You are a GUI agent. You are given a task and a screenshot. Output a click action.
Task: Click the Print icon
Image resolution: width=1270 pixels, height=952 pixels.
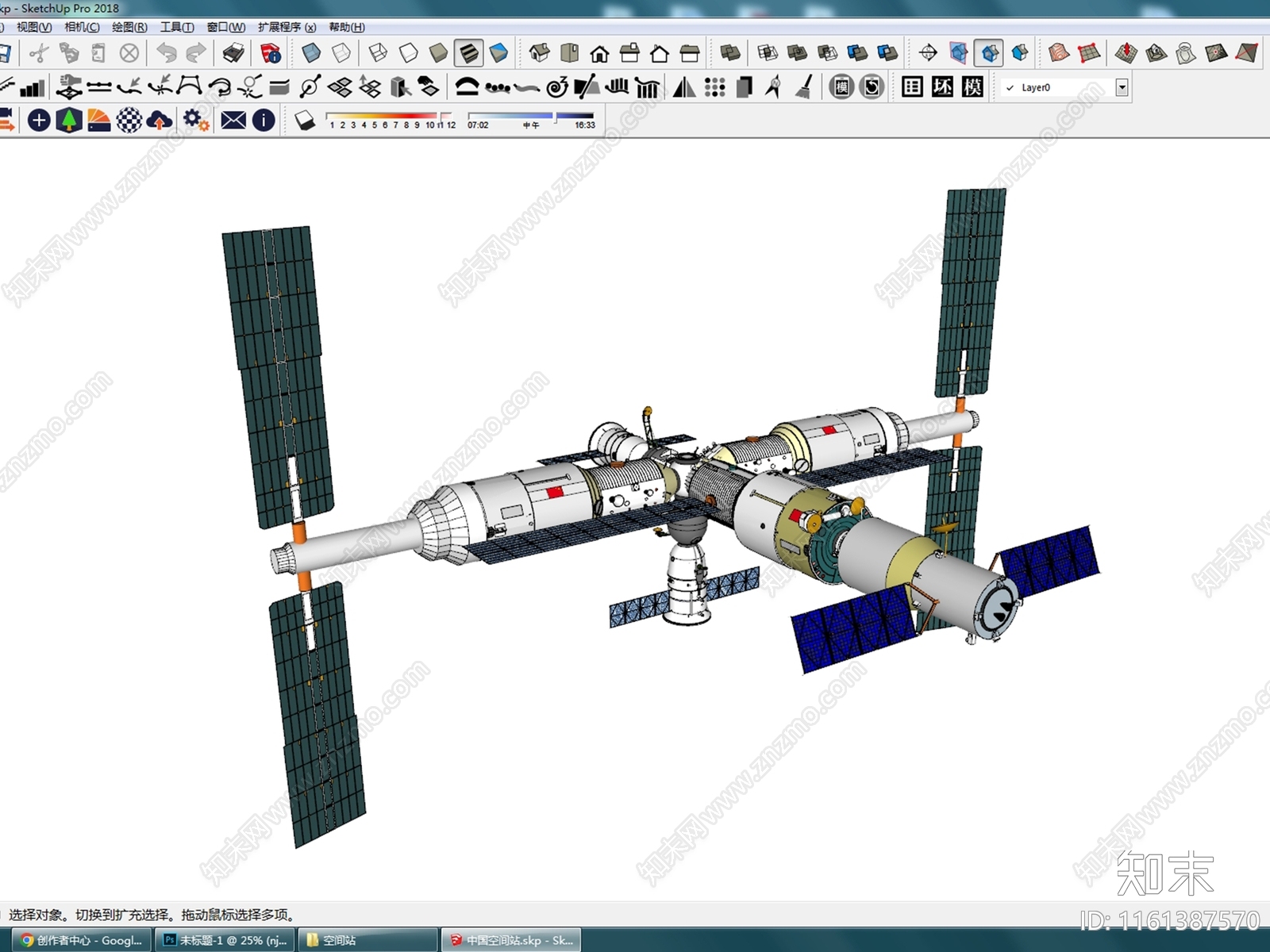click(233, 54)
